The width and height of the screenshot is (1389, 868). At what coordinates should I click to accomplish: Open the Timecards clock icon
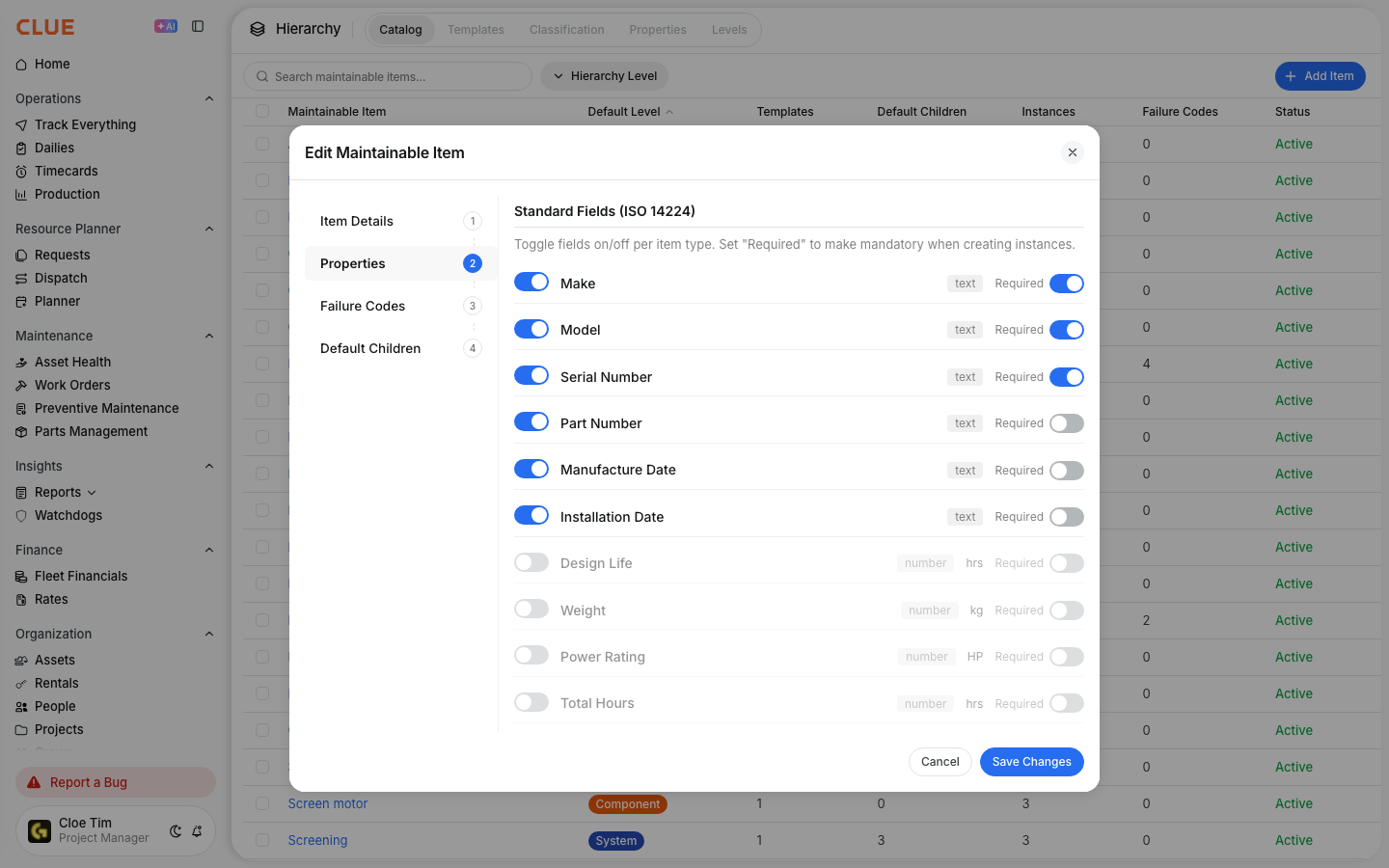(x=21, y=172)
